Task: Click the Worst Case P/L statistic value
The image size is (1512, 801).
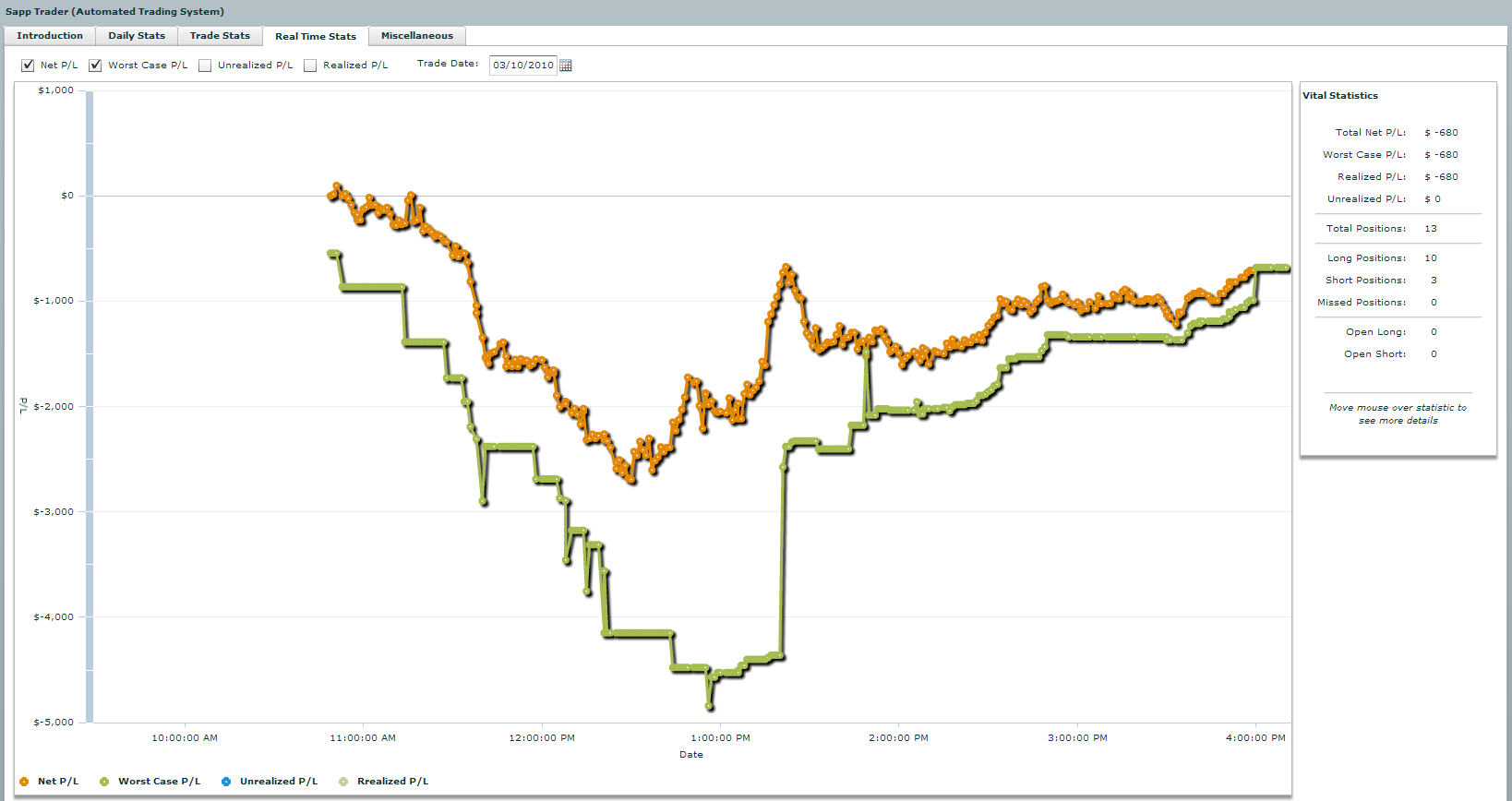Action: 1442,155
